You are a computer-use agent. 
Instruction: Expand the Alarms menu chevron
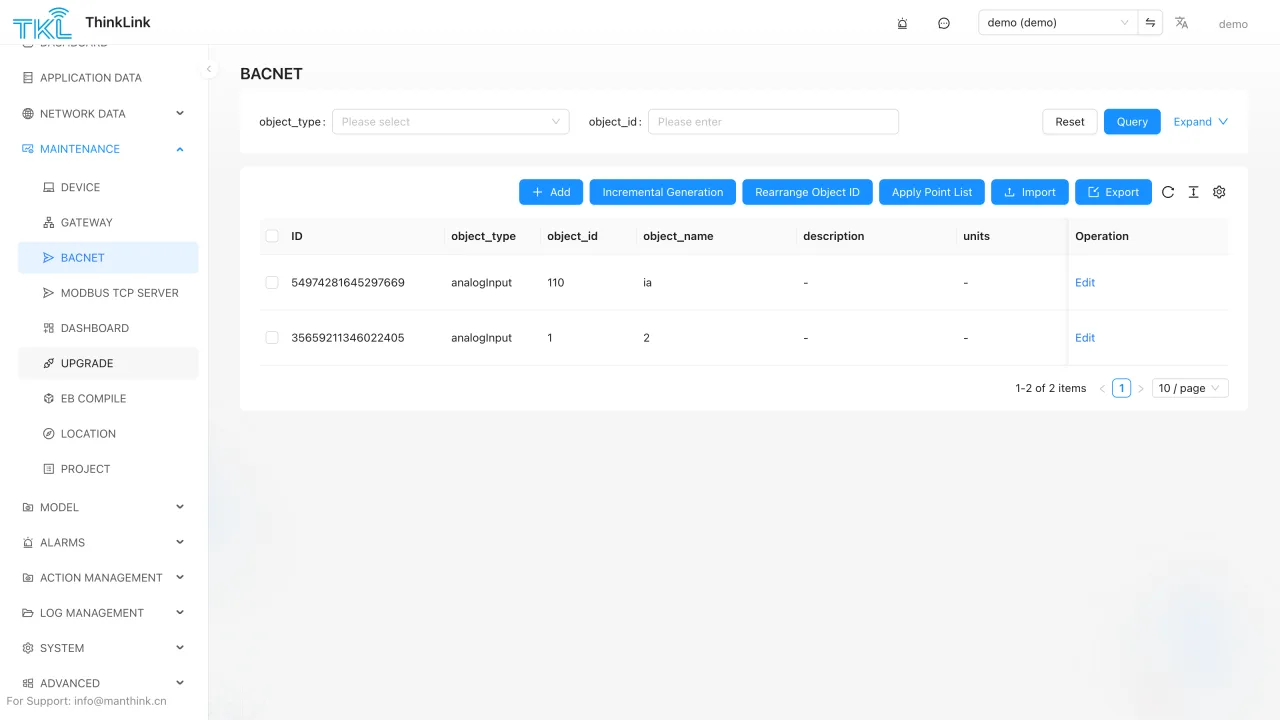click(180, 542)
